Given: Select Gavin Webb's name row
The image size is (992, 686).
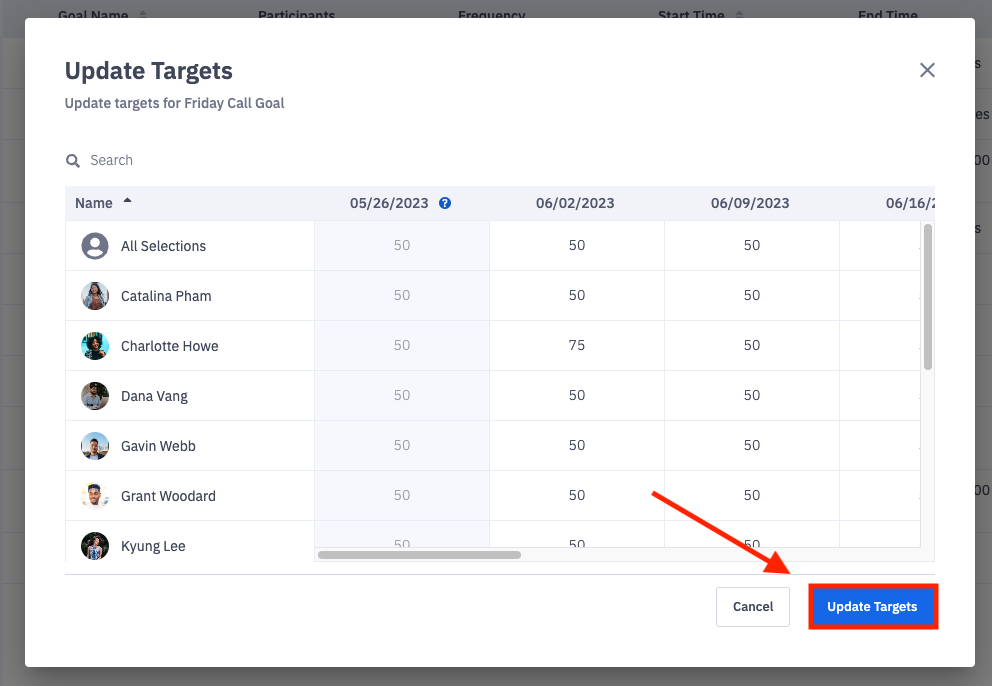Looking at the screenshot, I should [x=156, y=445].
